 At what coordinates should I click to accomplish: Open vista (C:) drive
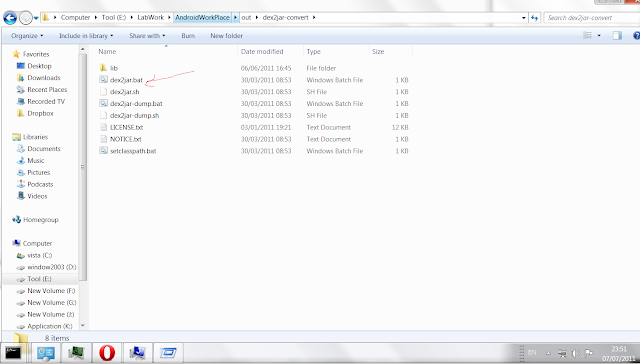click(40, 255)
